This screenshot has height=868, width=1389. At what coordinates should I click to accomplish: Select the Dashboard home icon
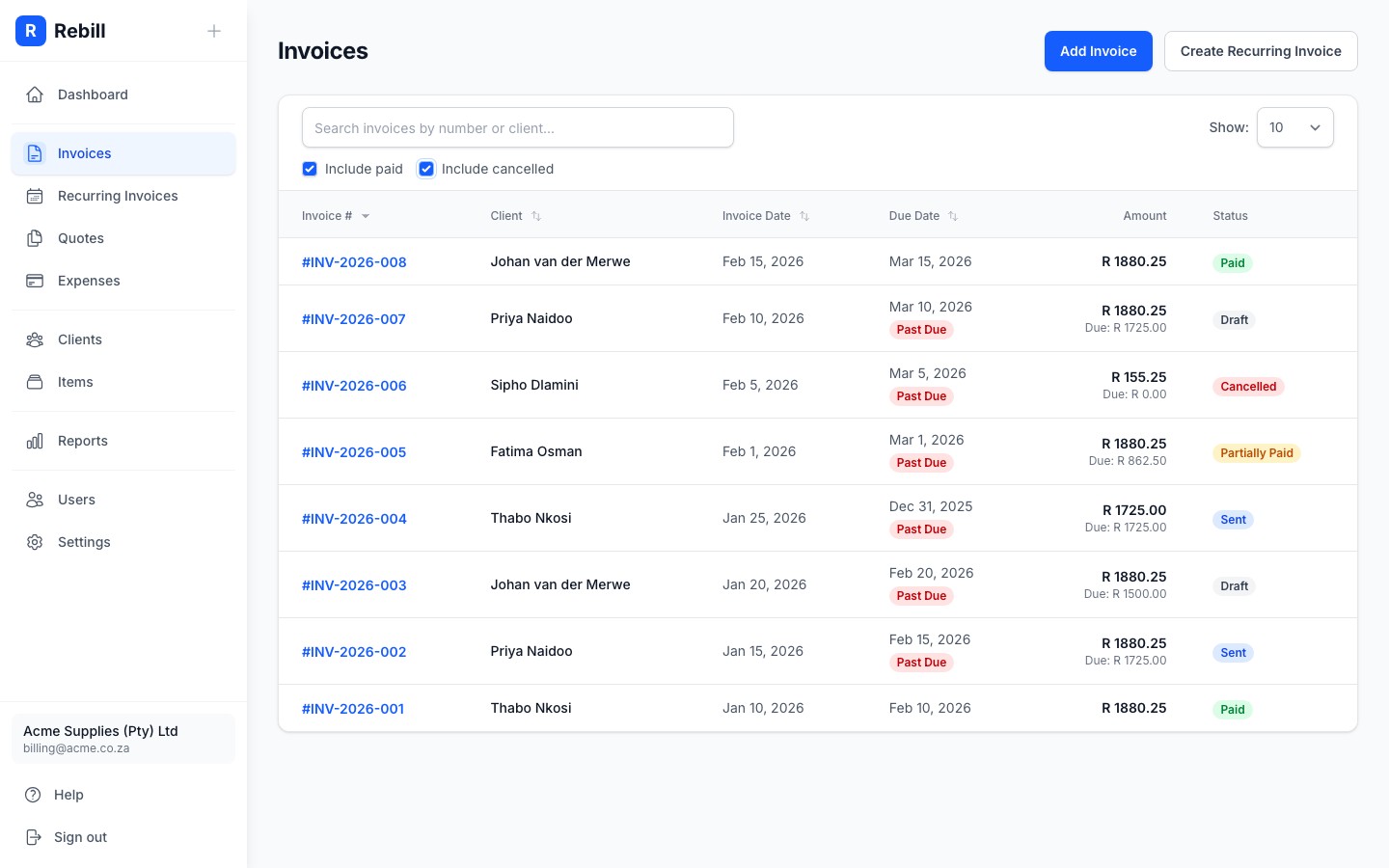(35, 94)
